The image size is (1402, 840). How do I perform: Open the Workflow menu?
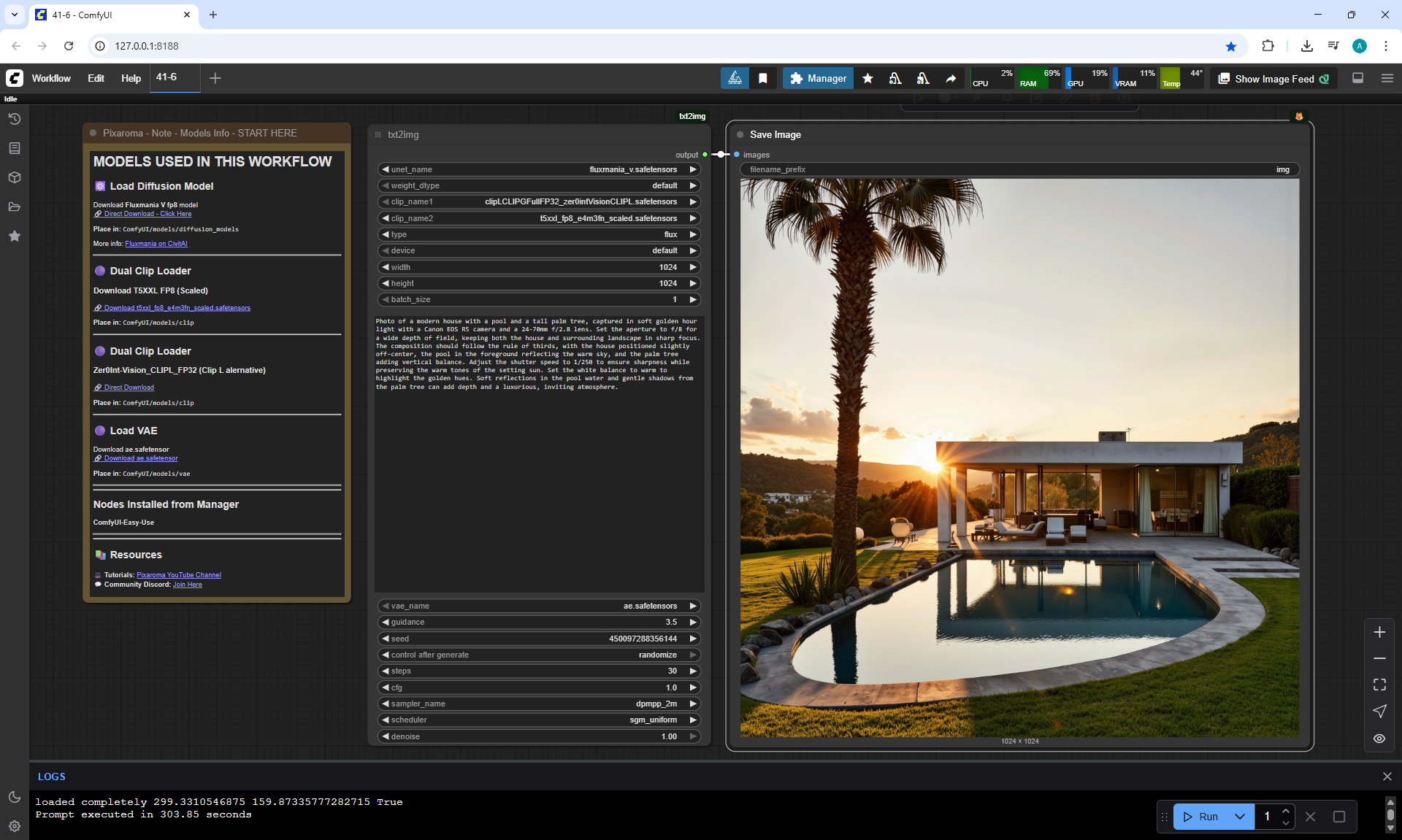click(51, 78)
